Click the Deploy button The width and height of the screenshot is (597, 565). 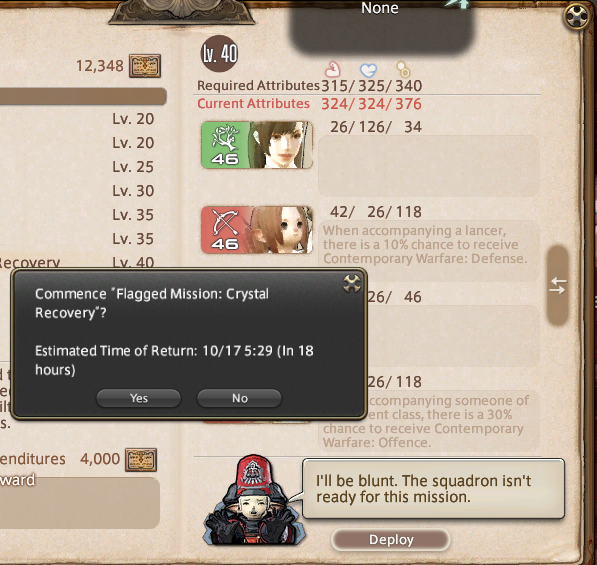(x=391, y=539)
